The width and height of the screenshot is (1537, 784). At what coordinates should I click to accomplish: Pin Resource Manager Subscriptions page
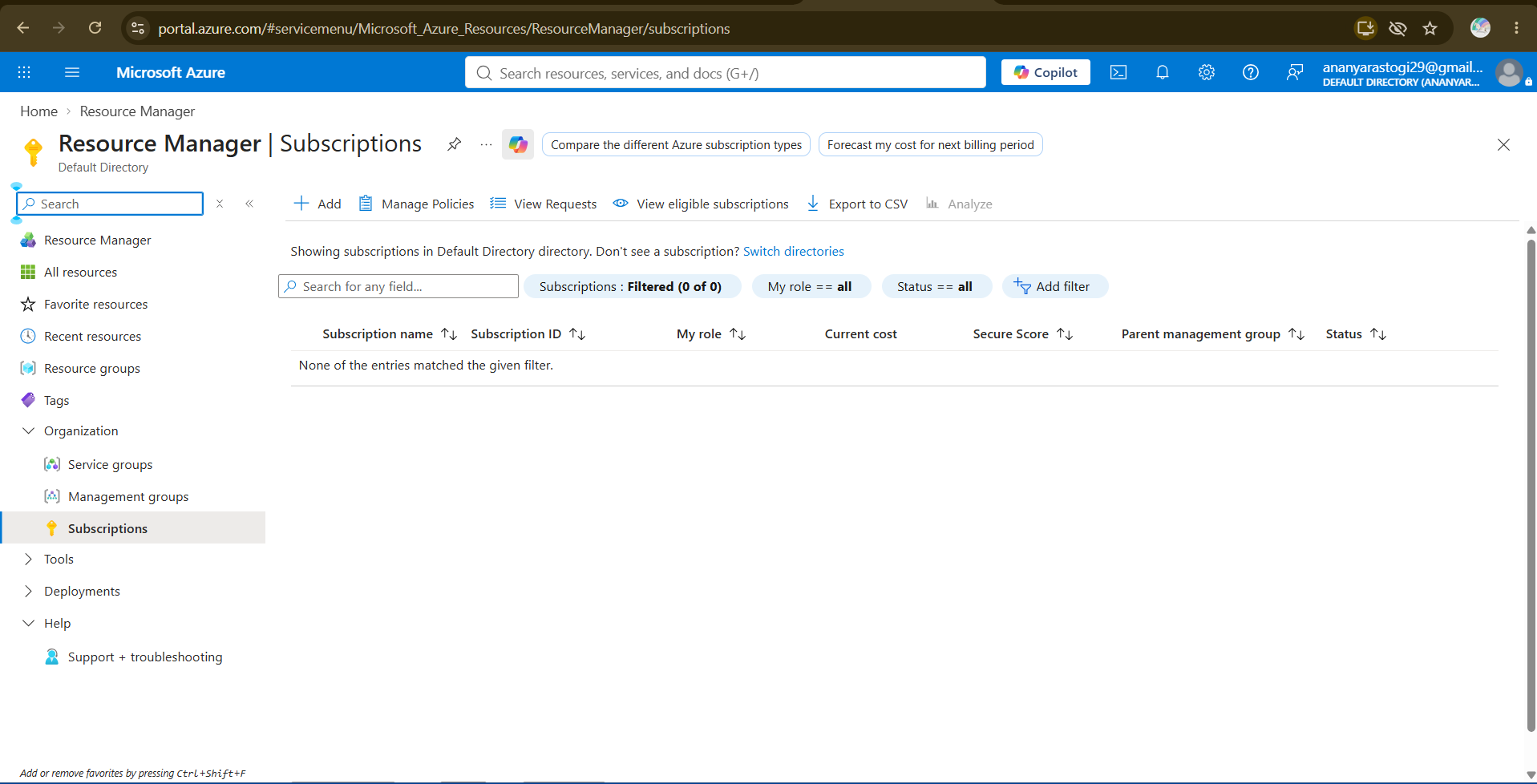[x=454, y=144]
